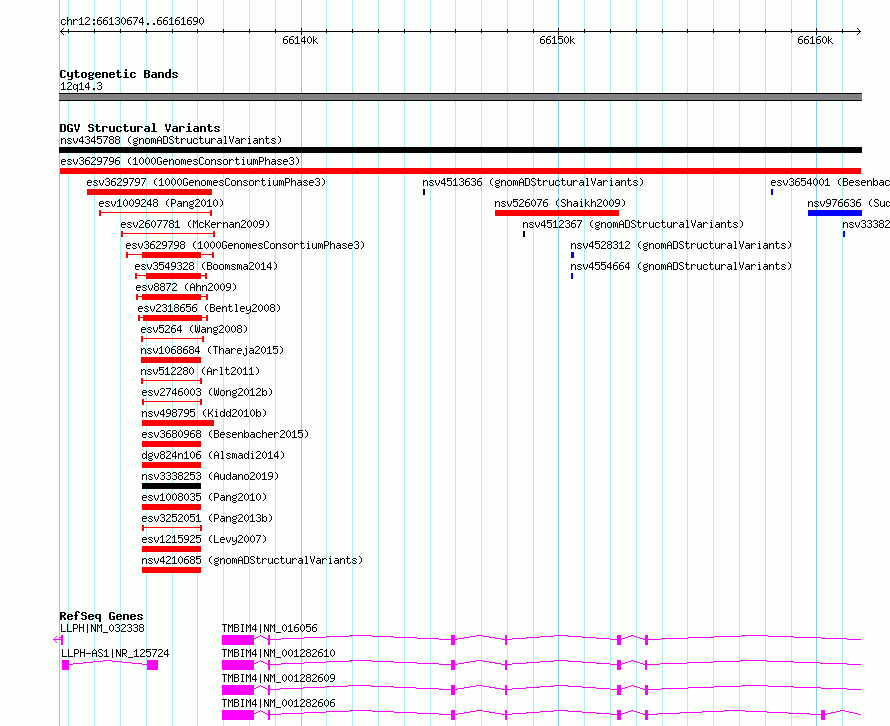Click the left exon of LLPH-AS1
Viewport: 890px width, 726px height.
pyautogui.click(x=65, y=665)
